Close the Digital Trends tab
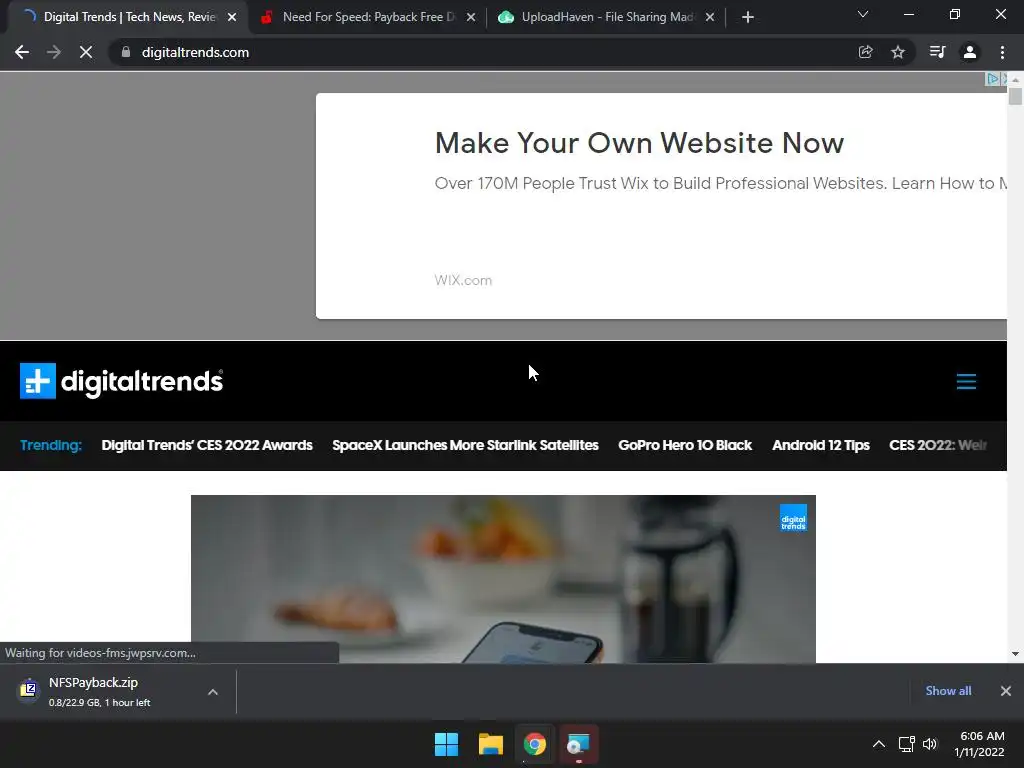The height and width of the screenshot is (768, 1024). pos(232,17)
